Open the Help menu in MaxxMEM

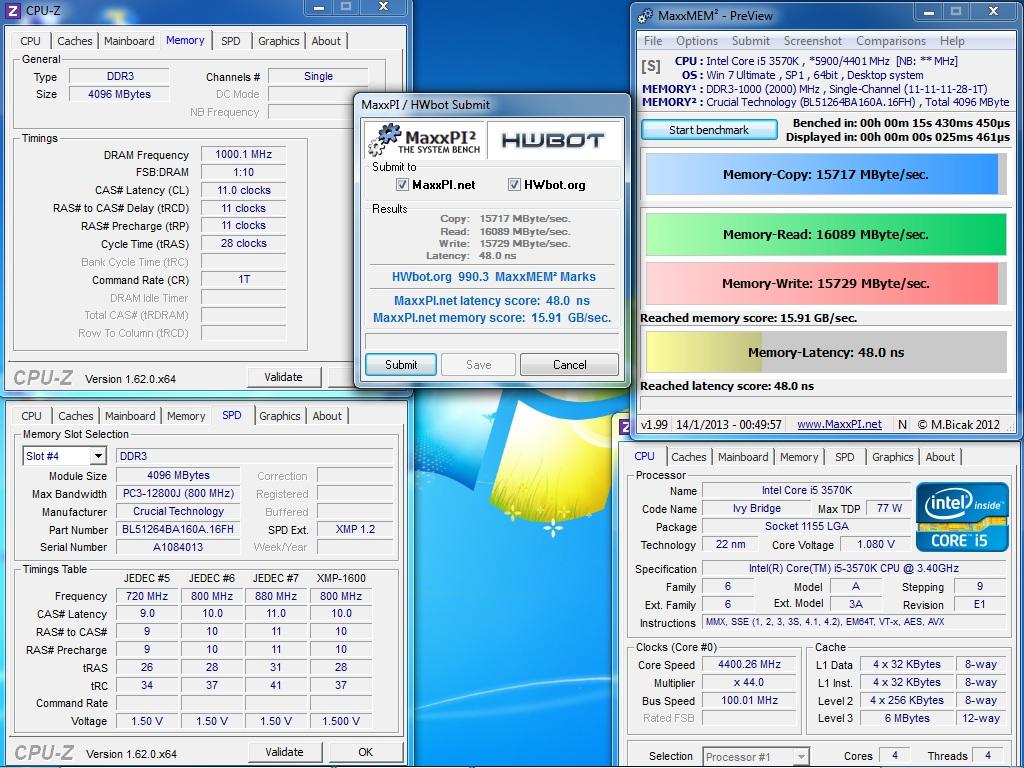[952, 40]
